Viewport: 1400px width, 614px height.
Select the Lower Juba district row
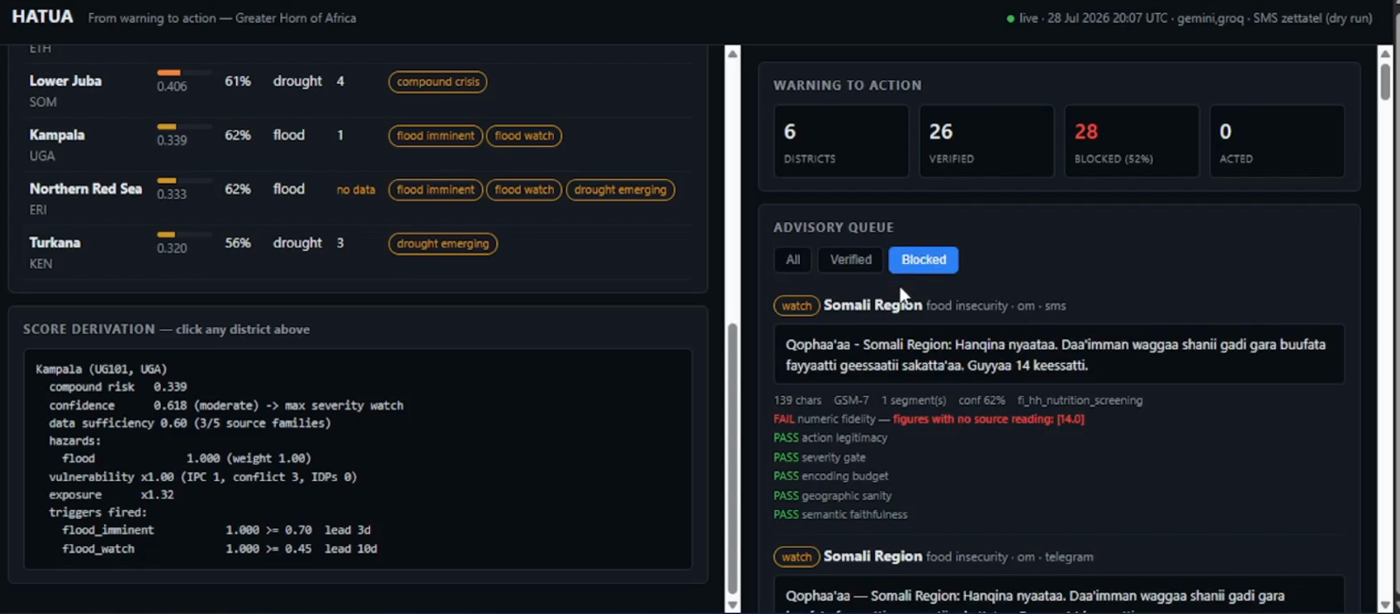click(x=358, y=91)
